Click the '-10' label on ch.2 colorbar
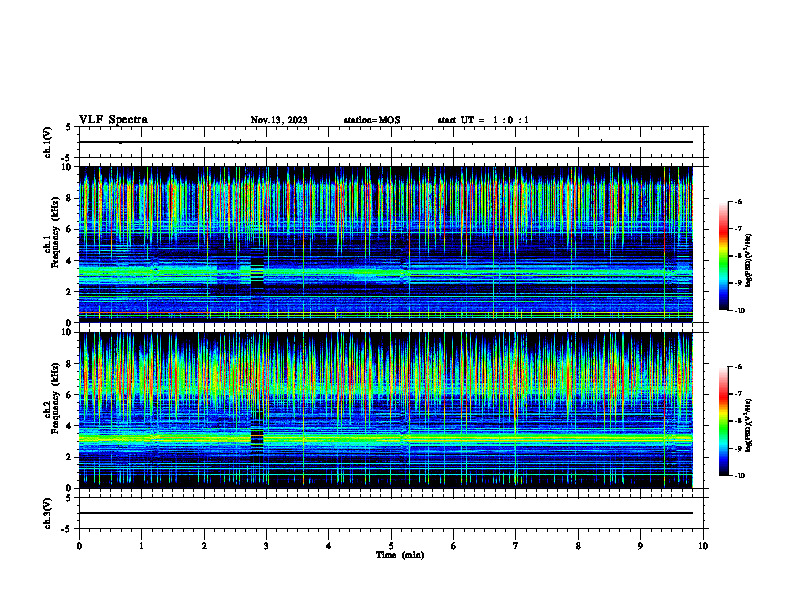Viewport: 792px width, 612px height. 739,476
